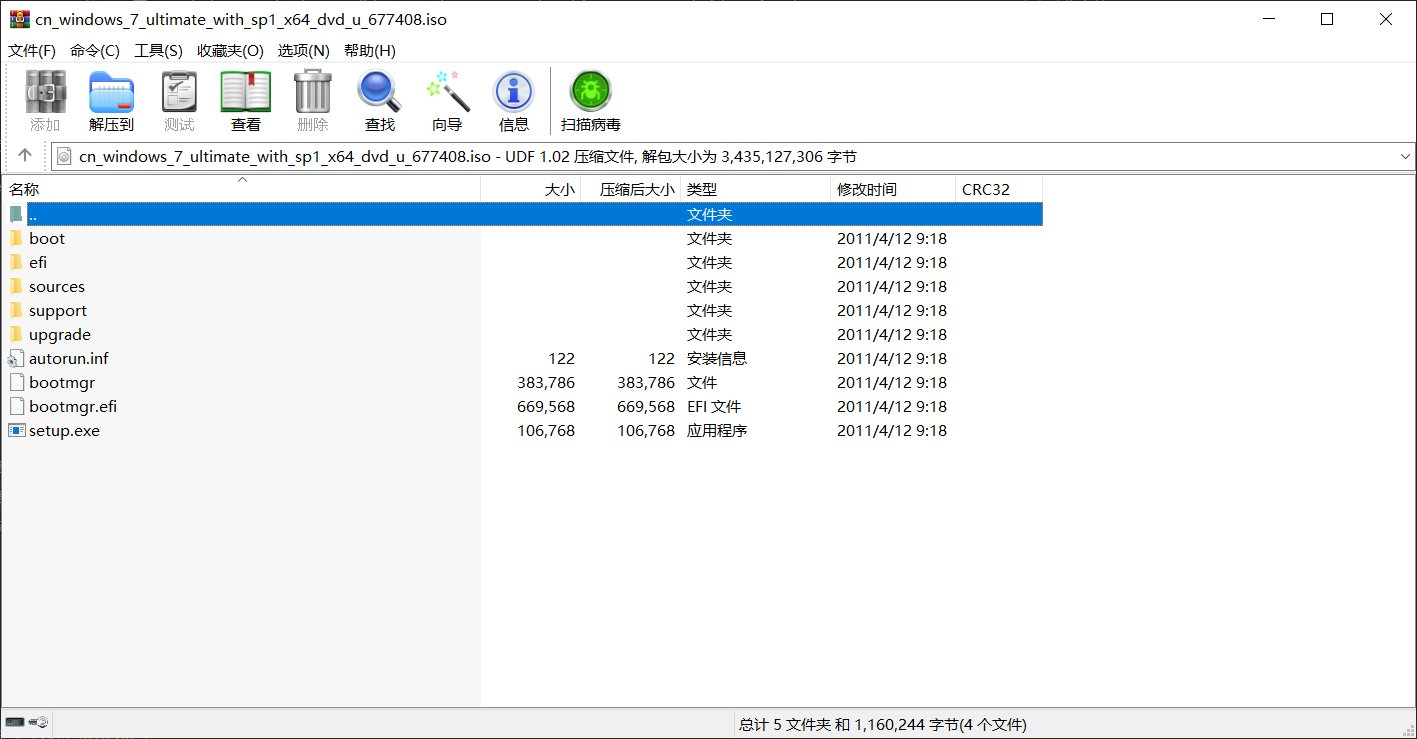Click the key icon in status bar
The width and height of the screenshot is (1417, 739).
[x=38, y=721]
